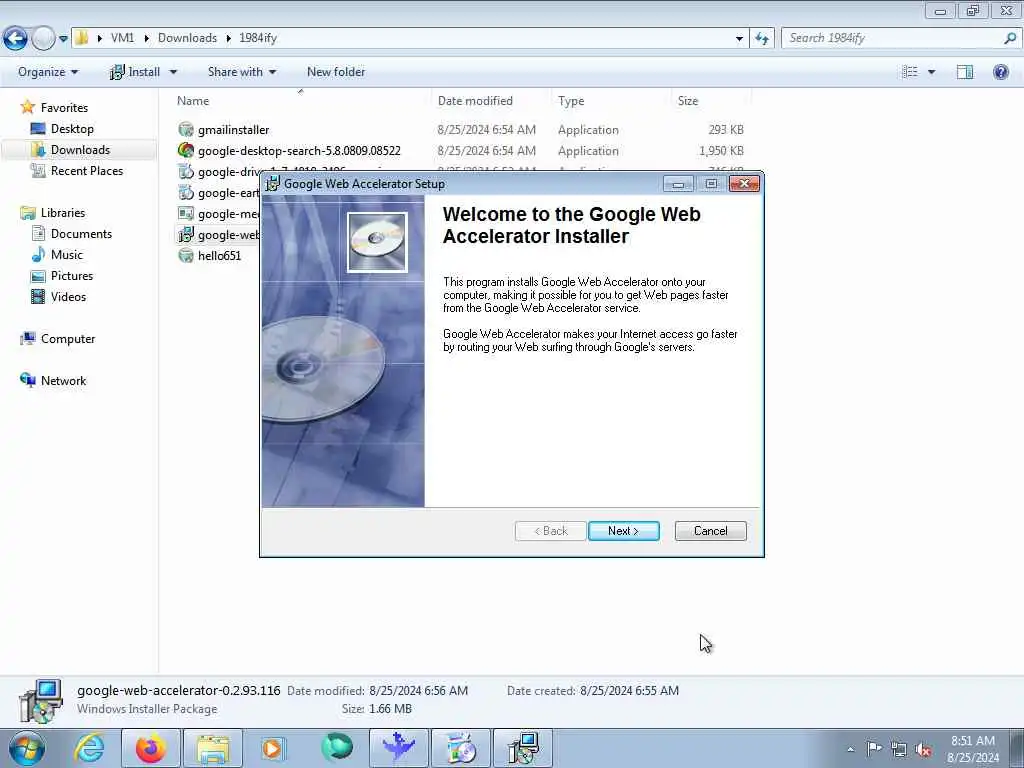Open the recent pages dropdown arrow
The height and width of the screenshot is (768, 1024).
[63, 39]
